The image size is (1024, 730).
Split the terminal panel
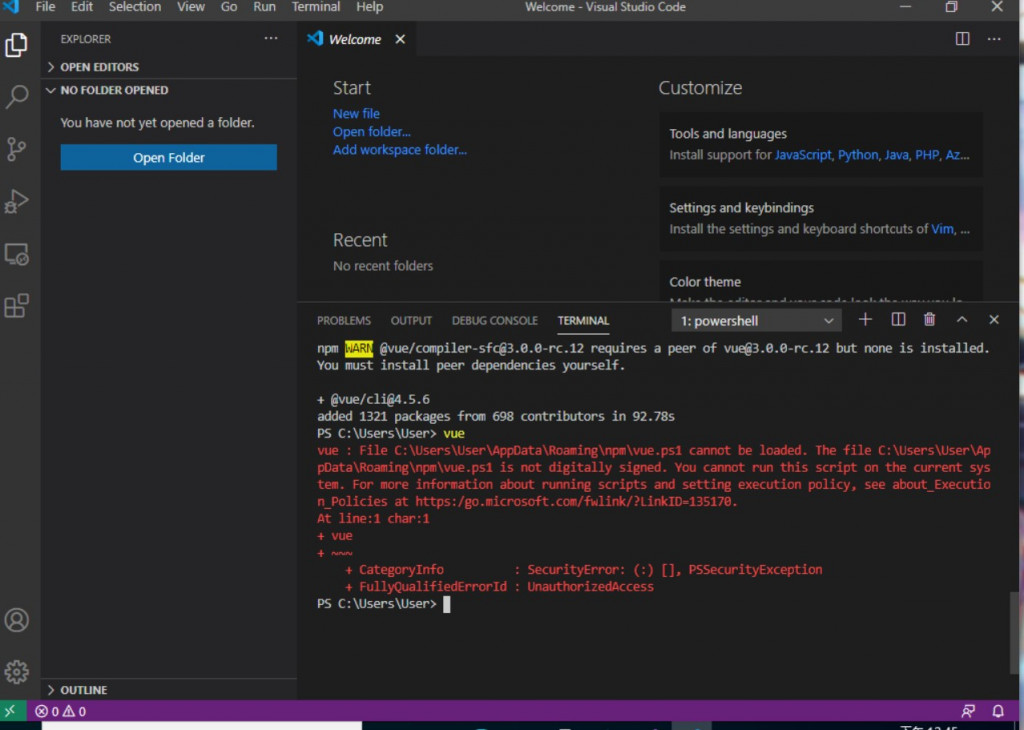pyautogui.click(x=898, y=319)
